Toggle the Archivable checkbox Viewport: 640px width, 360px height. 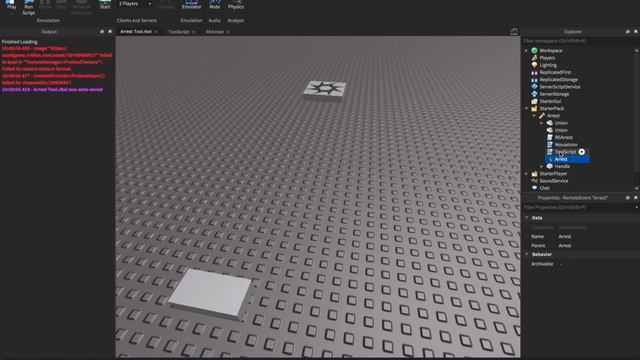[x=562, y=264]
